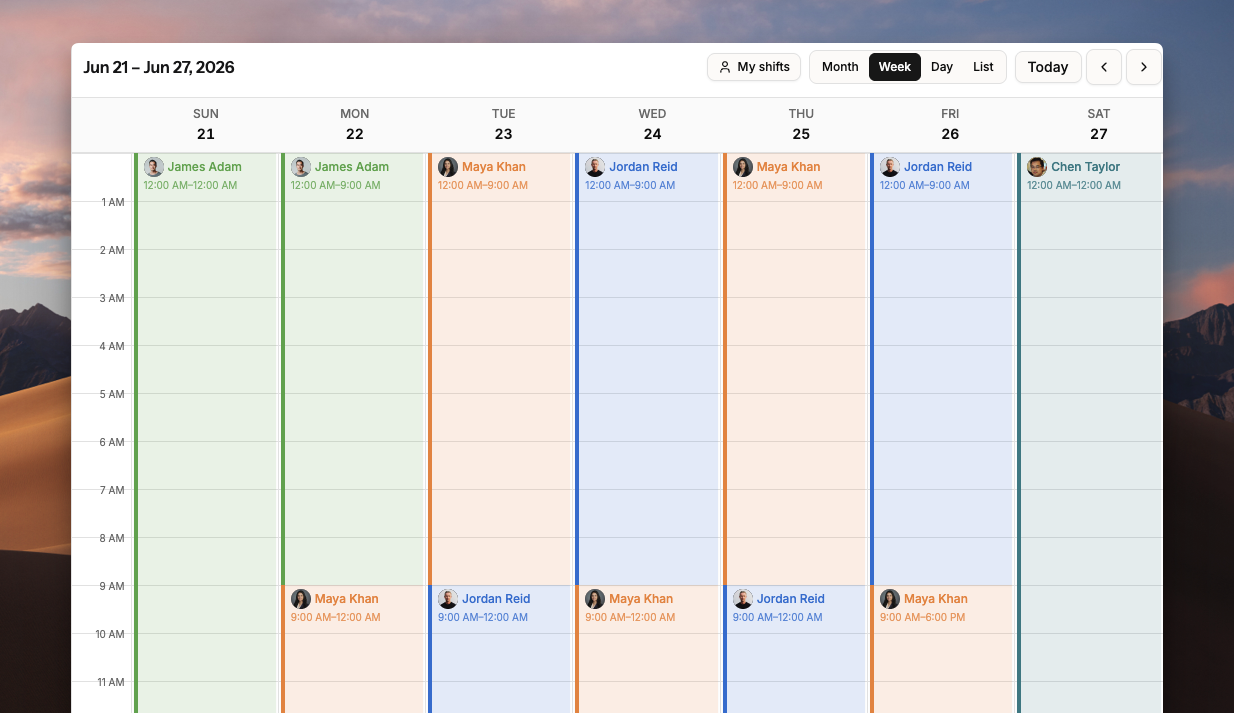This screenshot has width=1234, height=713.
Task: Click the SUN 21 column header
Action: coord(206,124)
